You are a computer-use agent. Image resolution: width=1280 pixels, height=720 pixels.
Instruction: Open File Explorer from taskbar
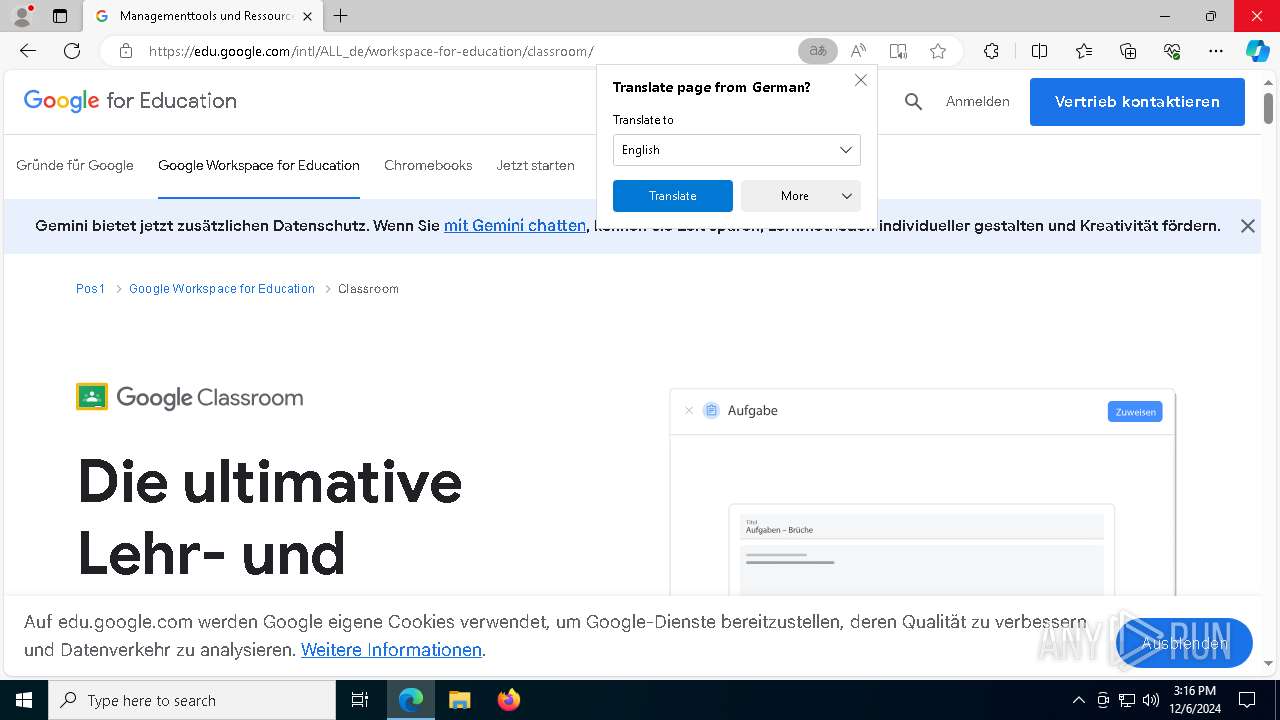[459, 700]
